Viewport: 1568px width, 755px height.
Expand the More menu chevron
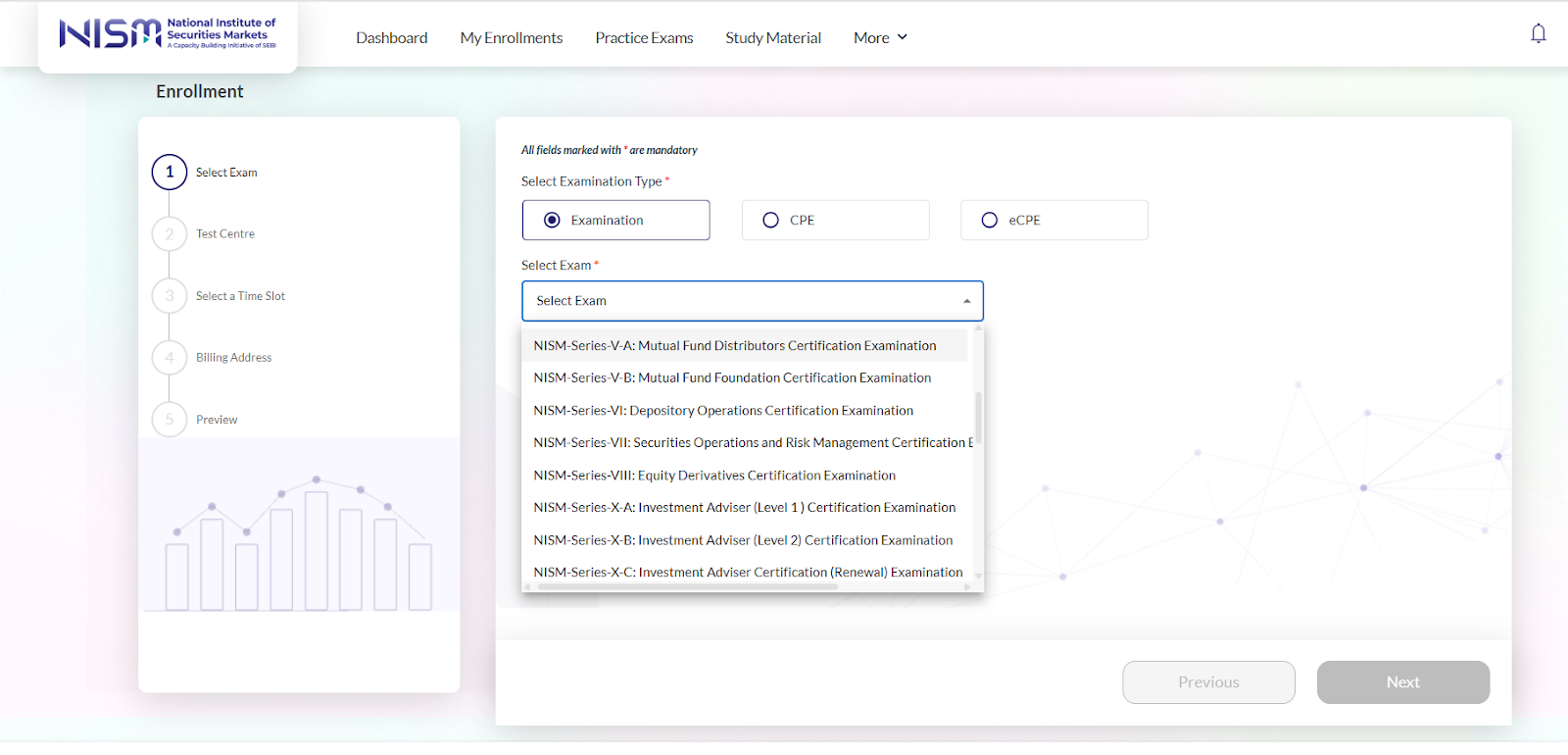(x=903, y=37)
